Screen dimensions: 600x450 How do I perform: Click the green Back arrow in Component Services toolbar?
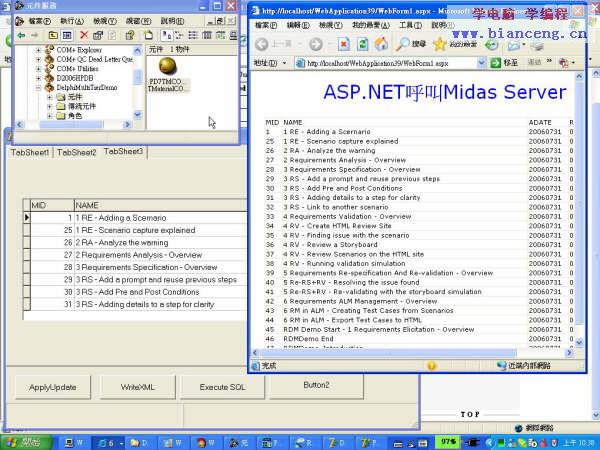click(x=21, y=36)
